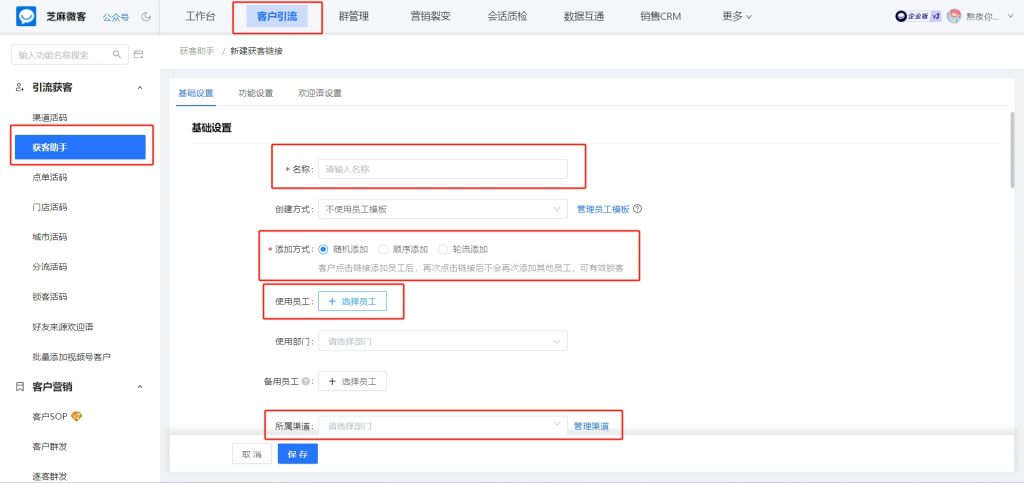Open 分流活码 in sidebar
The width and height of the screenshot is (1024, 483).
(50, 267)
